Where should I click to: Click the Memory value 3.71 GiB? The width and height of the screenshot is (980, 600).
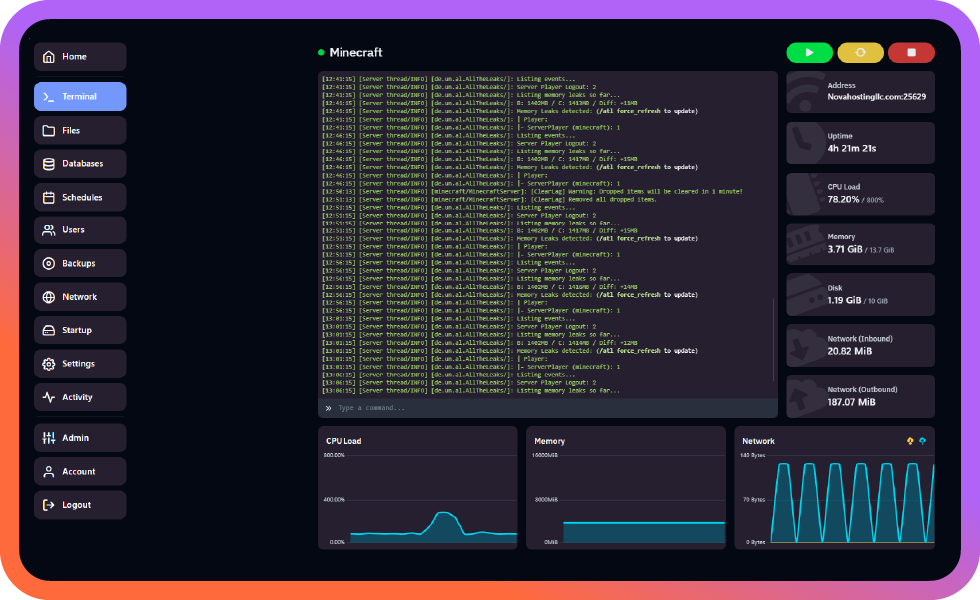845,249
